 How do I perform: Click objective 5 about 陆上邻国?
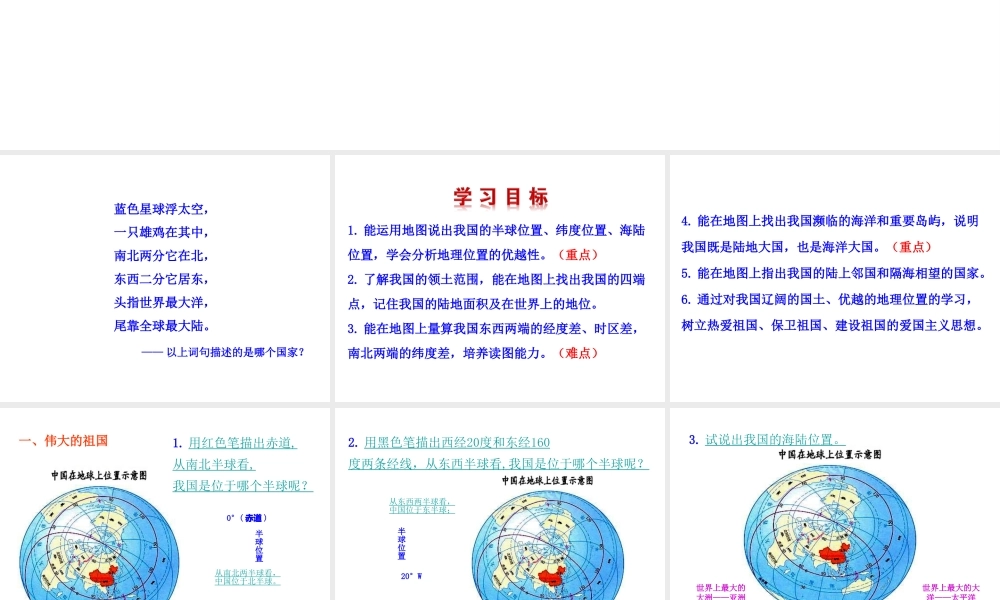tap(834, 273)
